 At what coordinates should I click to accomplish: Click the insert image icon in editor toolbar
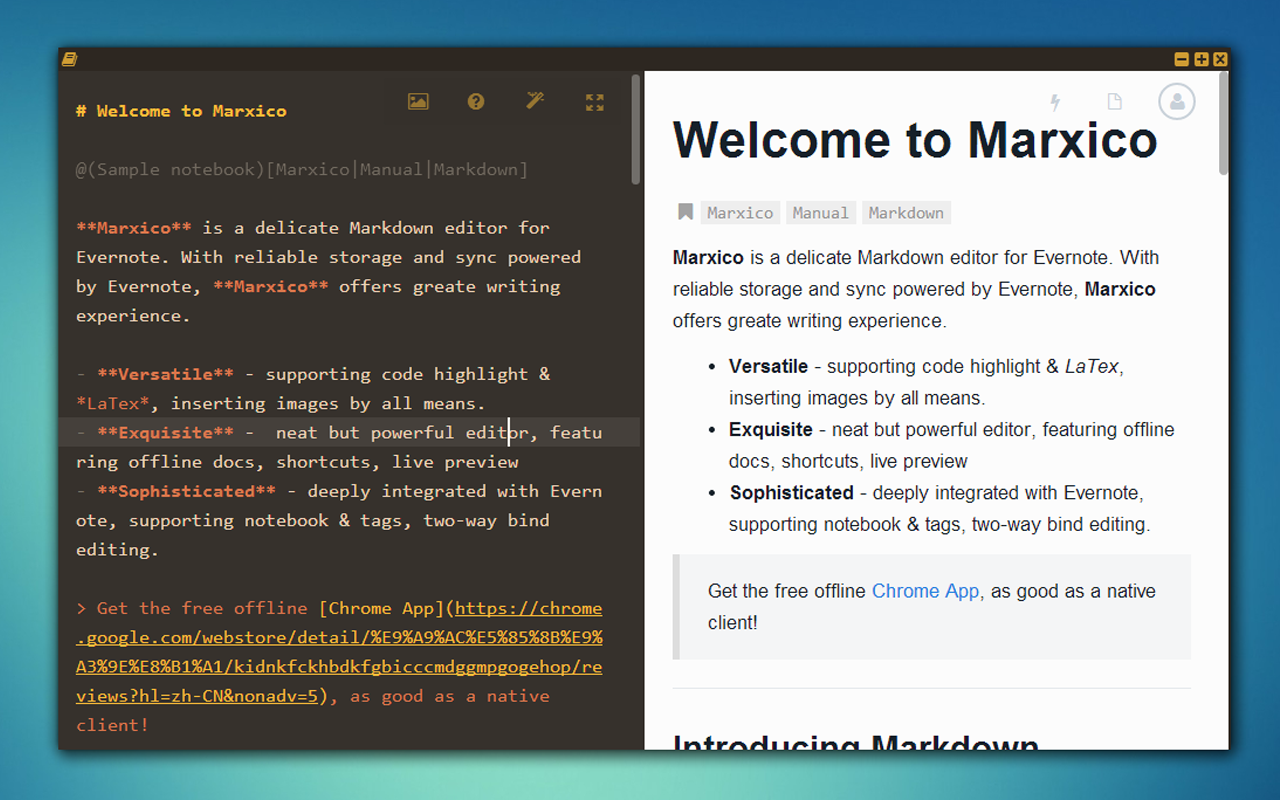coord(418,101)
